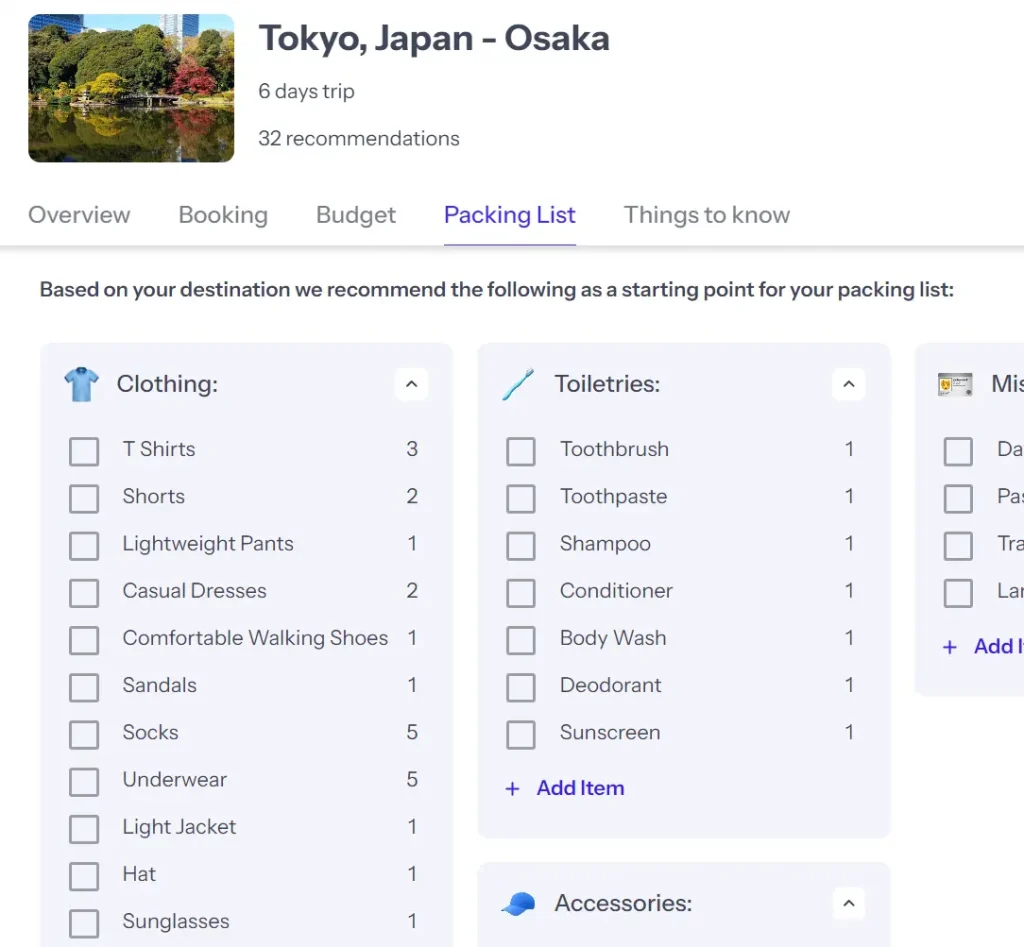Check the T Shirts checkbox
Screen dimensions: 1024x947
[84, 450]
